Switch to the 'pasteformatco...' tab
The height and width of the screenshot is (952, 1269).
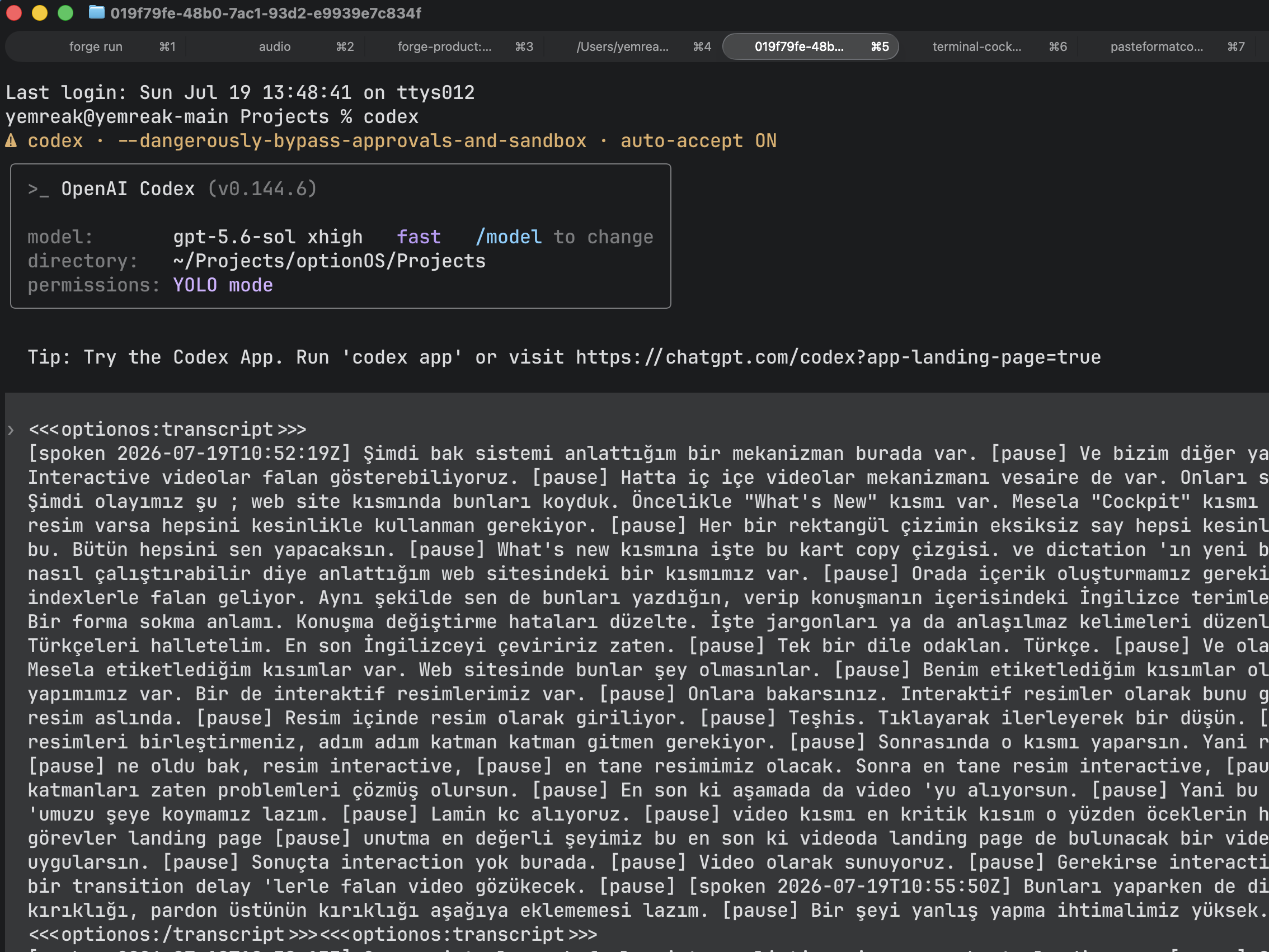pos(1157,46)
